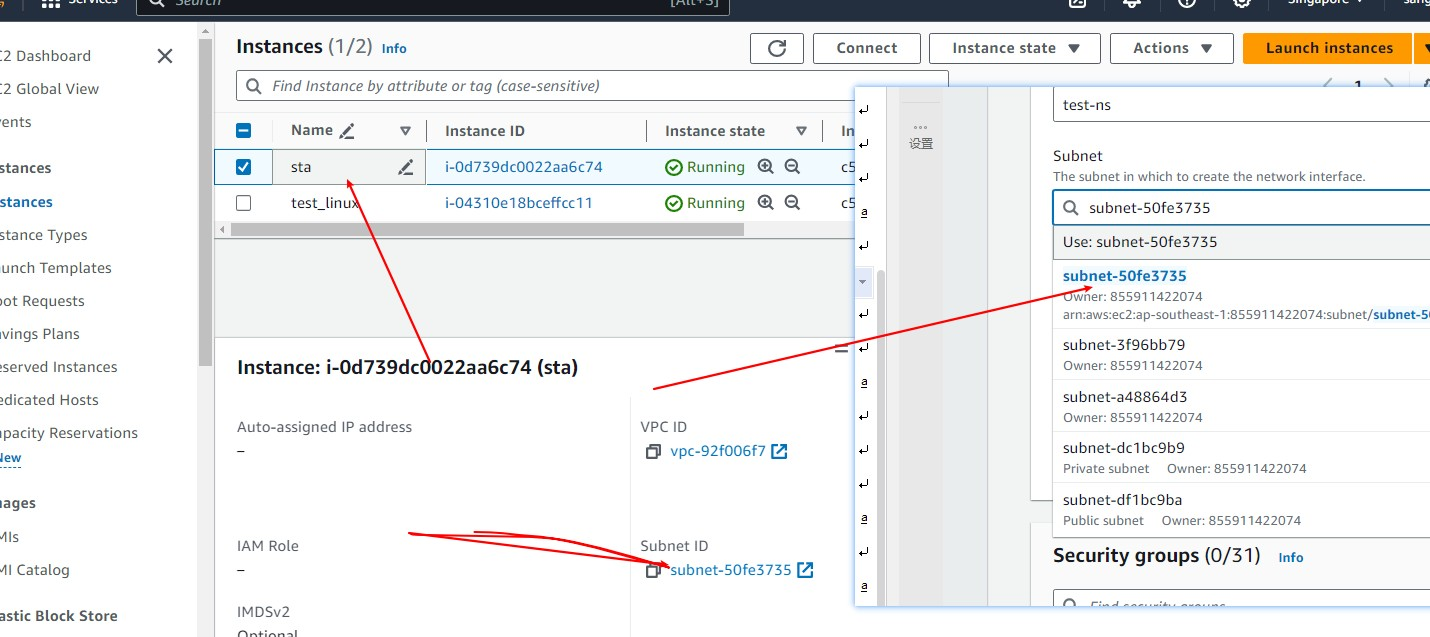Select subnet-df1bc9ba public subnet option
The image size is (1430, 637).
click(1241, 510)
